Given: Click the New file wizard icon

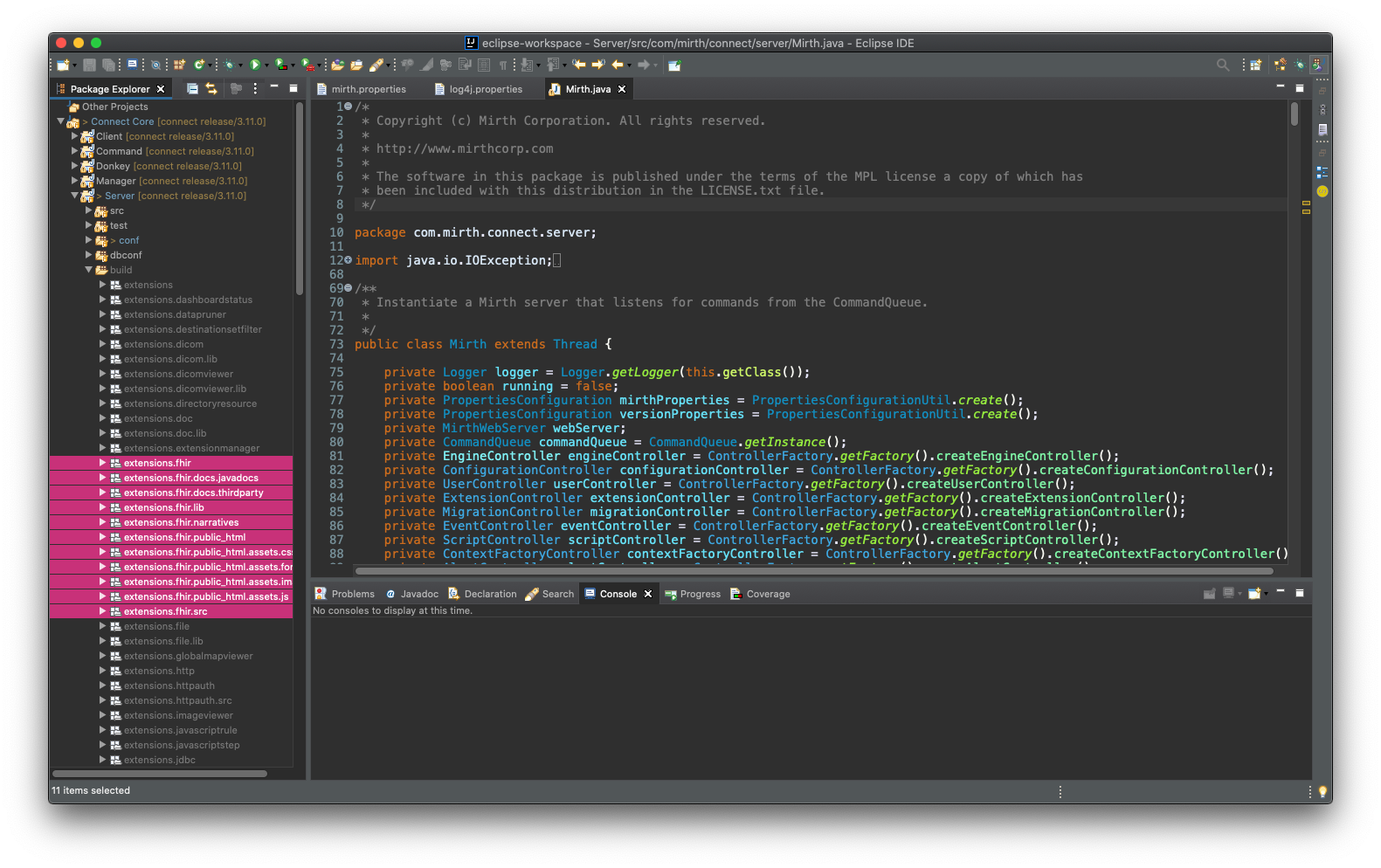Looking at the screenshot, I should click(62, 65).
